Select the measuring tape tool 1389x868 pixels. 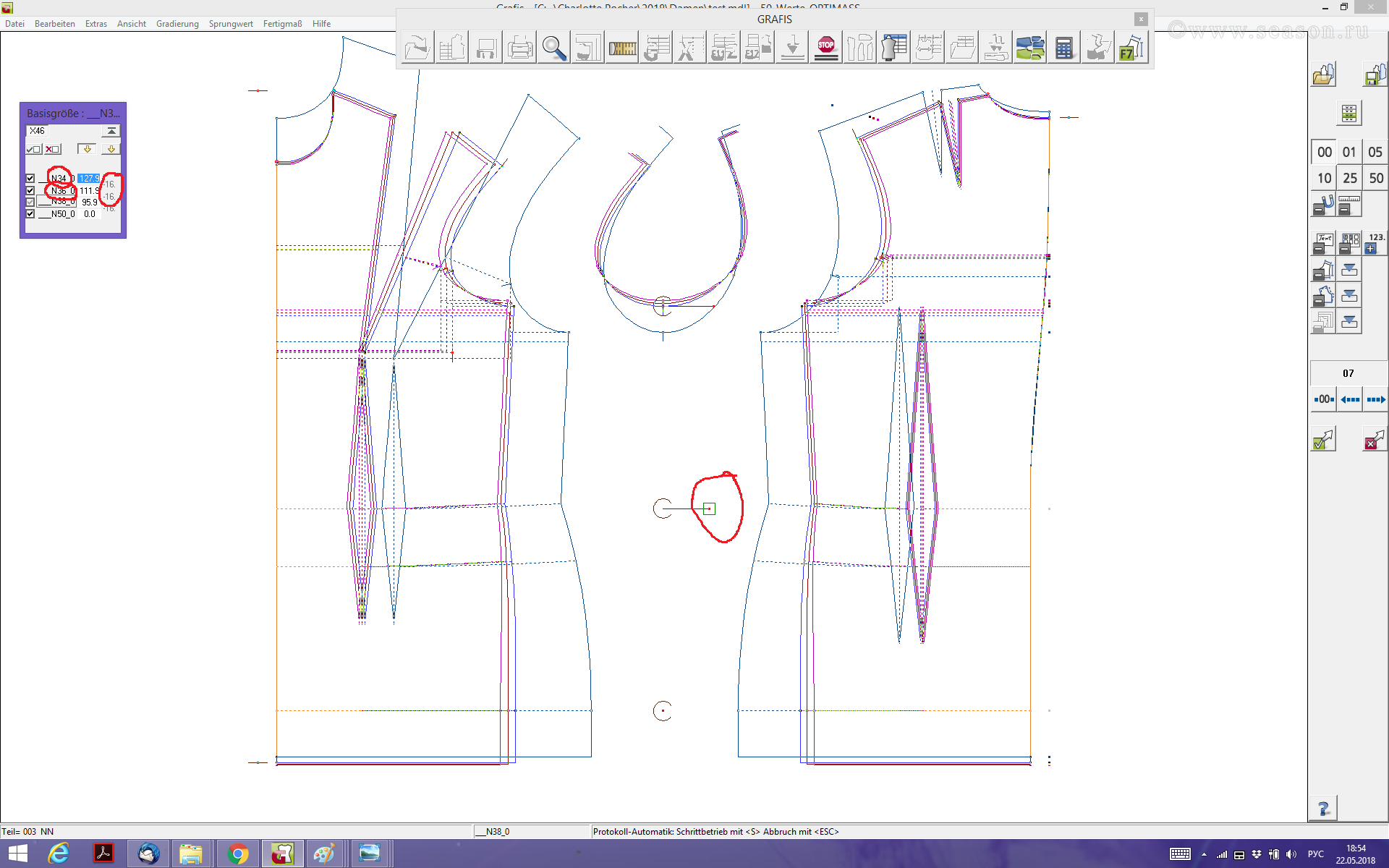(x=621, y=48)
